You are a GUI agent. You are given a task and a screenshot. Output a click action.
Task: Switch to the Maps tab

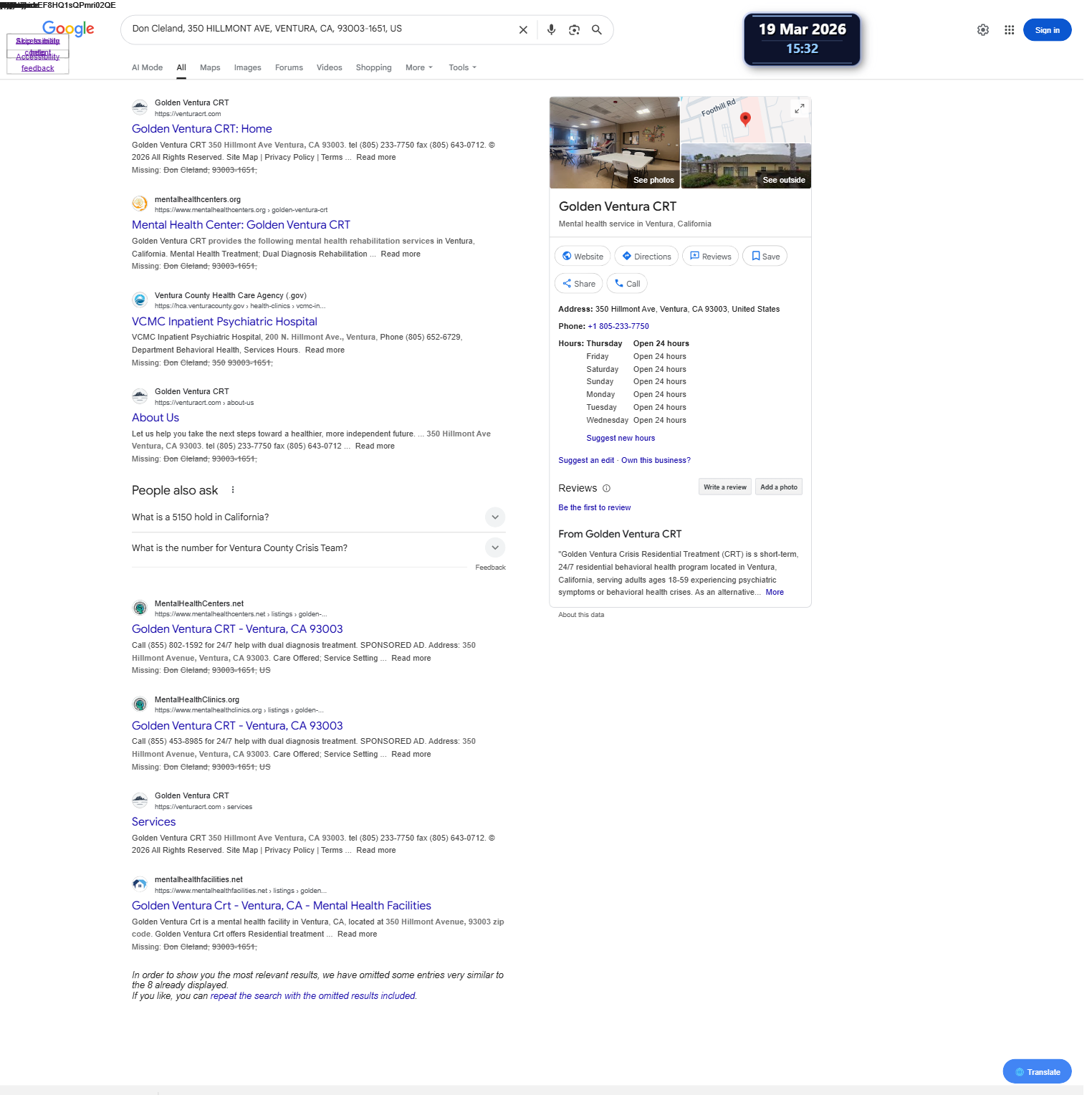pyautogui.click(x=210, y=67)
